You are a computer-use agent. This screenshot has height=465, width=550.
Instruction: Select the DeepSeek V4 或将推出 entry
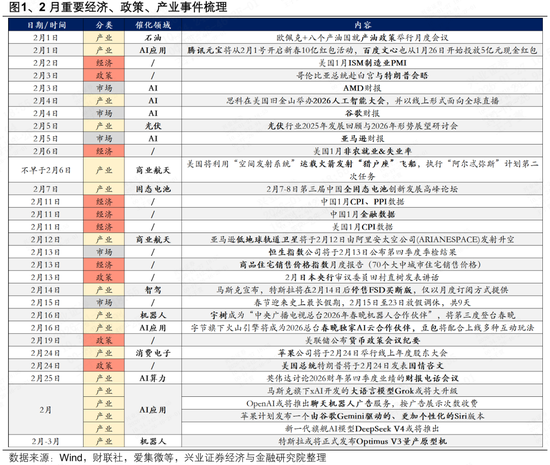click(362, 429)
